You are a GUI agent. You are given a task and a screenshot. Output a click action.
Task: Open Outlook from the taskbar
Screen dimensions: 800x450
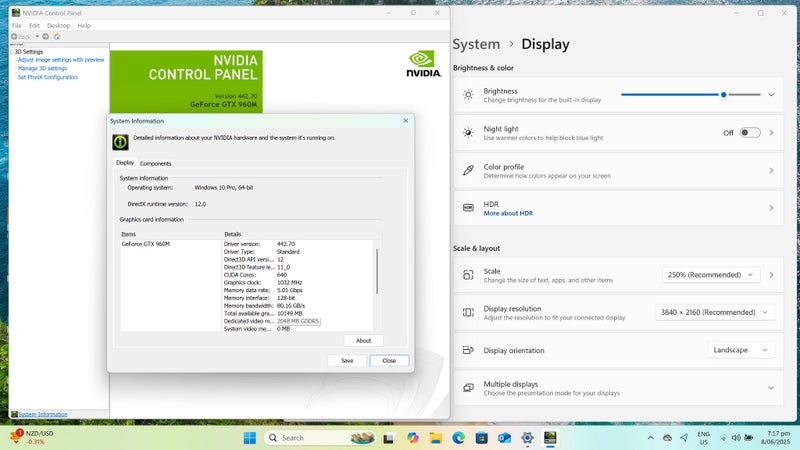(504, 438)
